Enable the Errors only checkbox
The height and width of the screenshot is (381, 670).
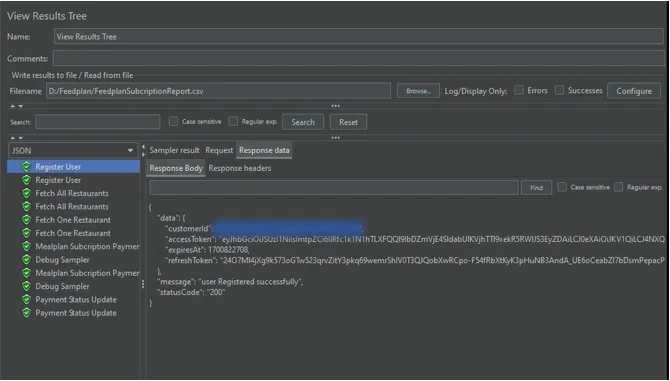click(x=519, y=90)
